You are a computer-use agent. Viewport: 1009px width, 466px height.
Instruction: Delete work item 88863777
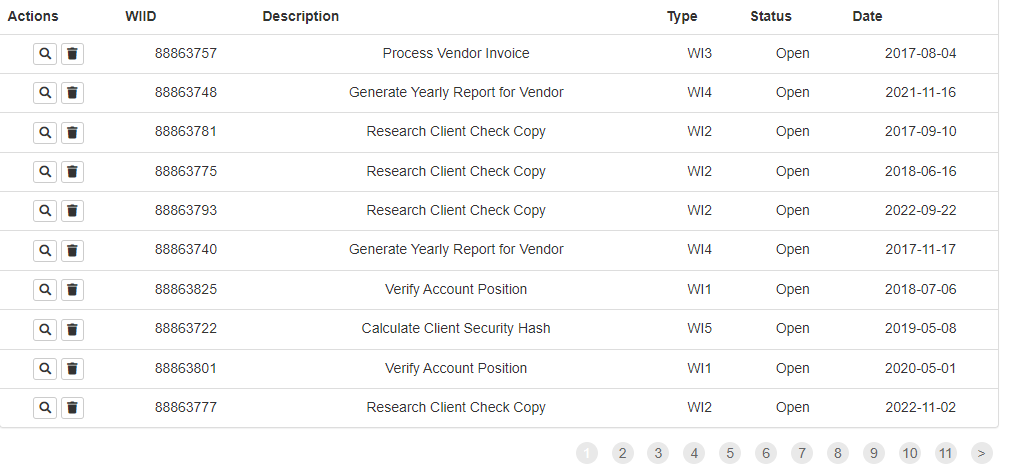point(73,407)
